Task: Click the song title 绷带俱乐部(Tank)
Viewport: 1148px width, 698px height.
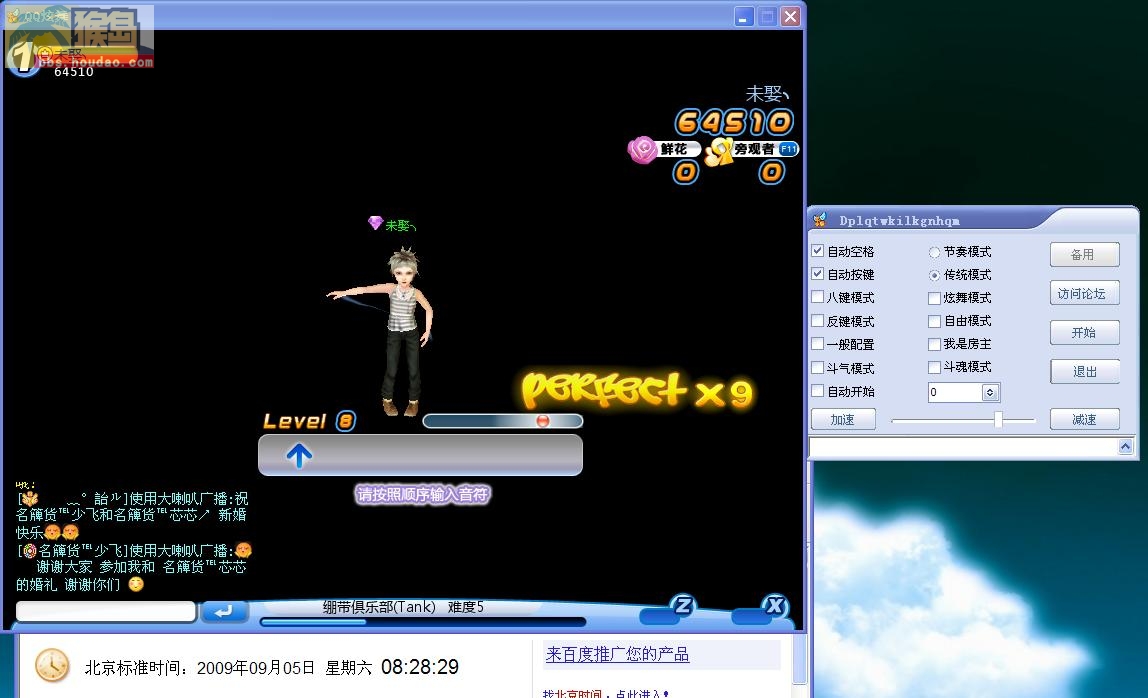Action: (379, 606)
